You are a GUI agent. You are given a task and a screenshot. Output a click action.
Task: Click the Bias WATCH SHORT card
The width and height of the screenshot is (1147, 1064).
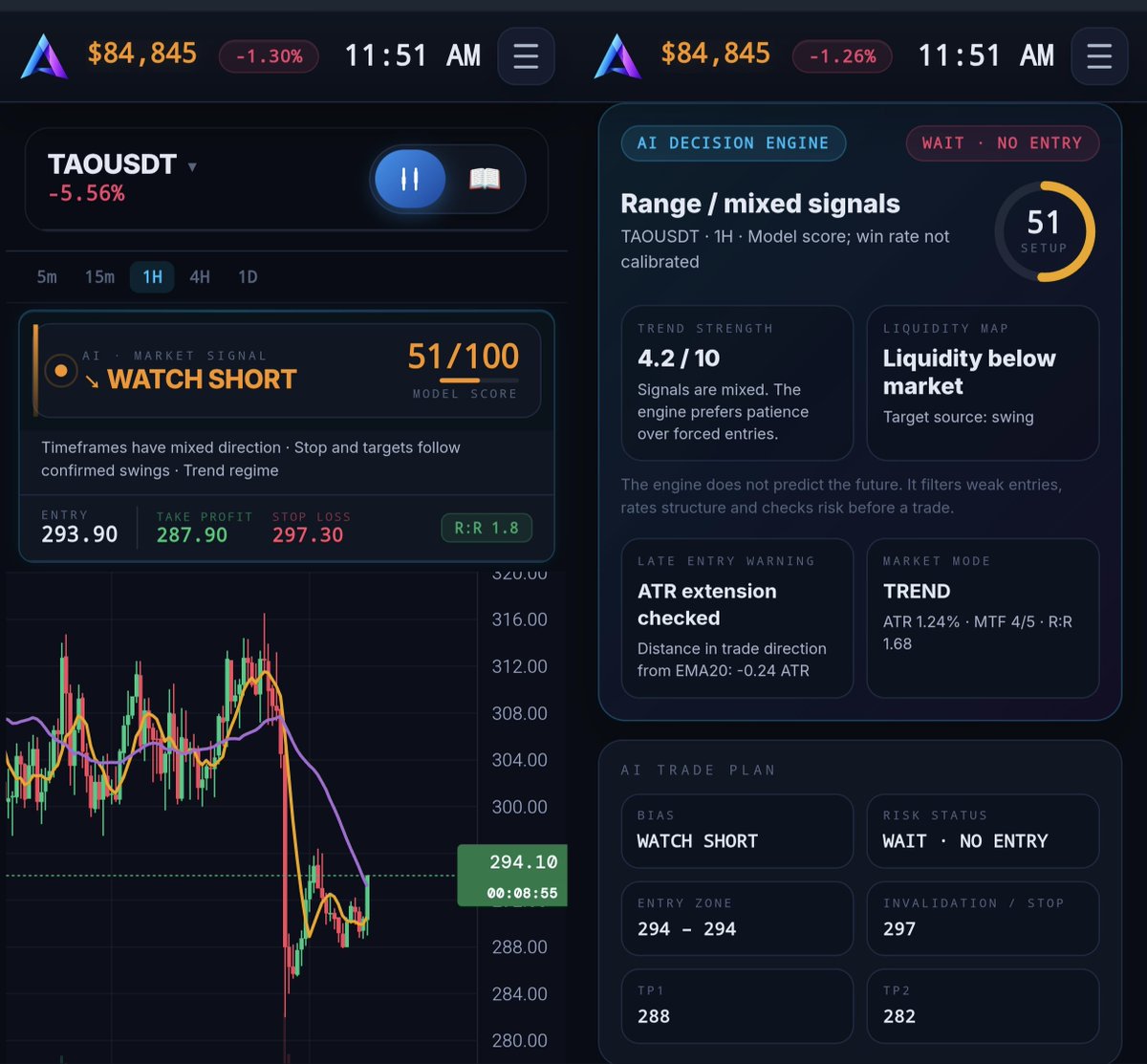(737, 831)
